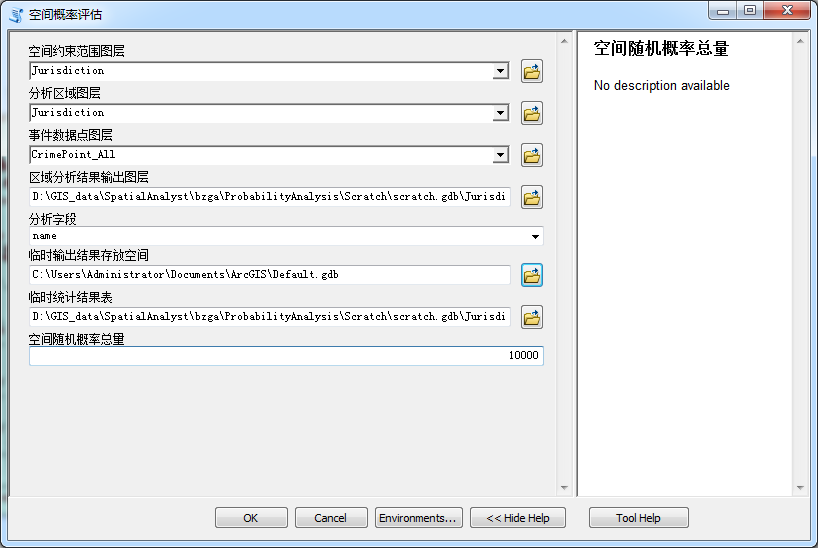818x548 pixels.
Task: Maximize the 空间概率评估 window
Action: (750, 10)
